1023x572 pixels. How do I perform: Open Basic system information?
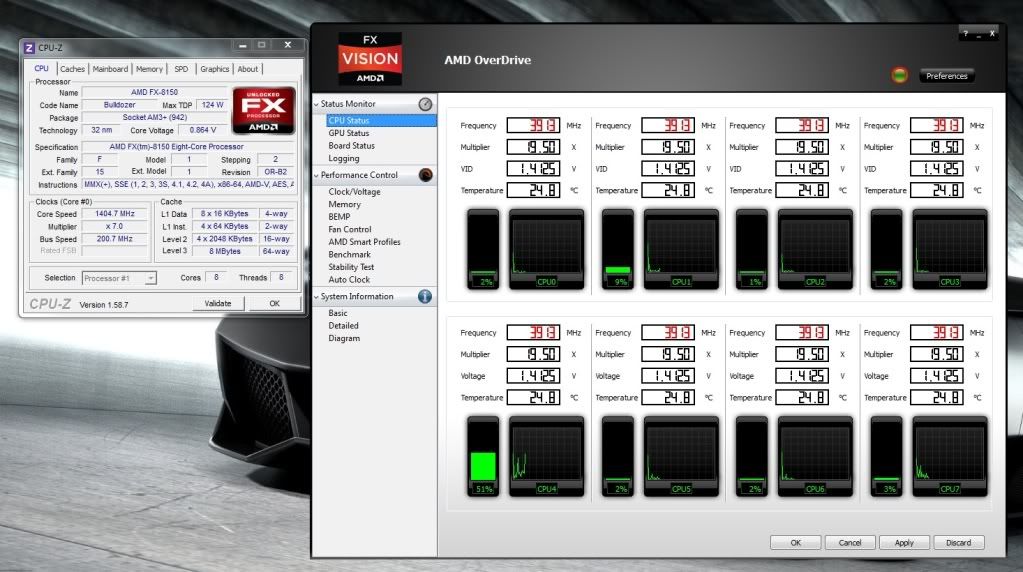click(x=338, y=313)
